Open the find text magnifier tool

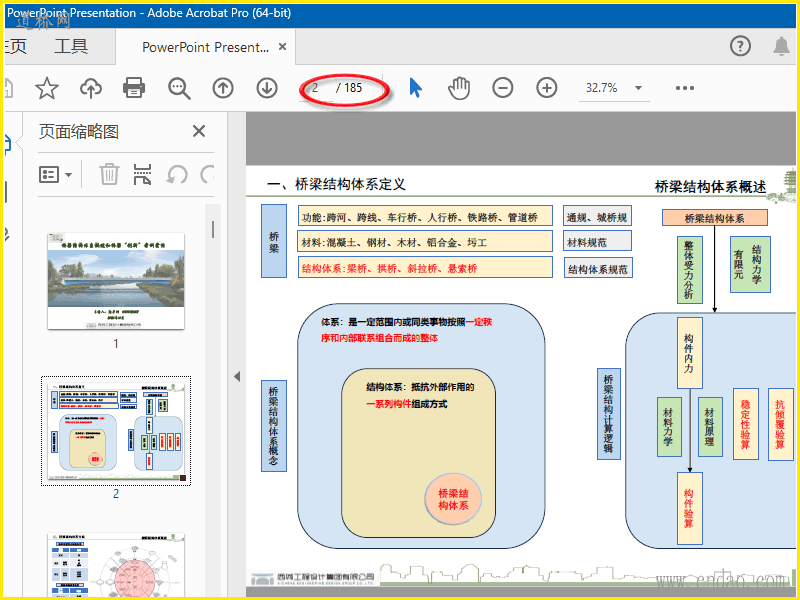(179, 88)
